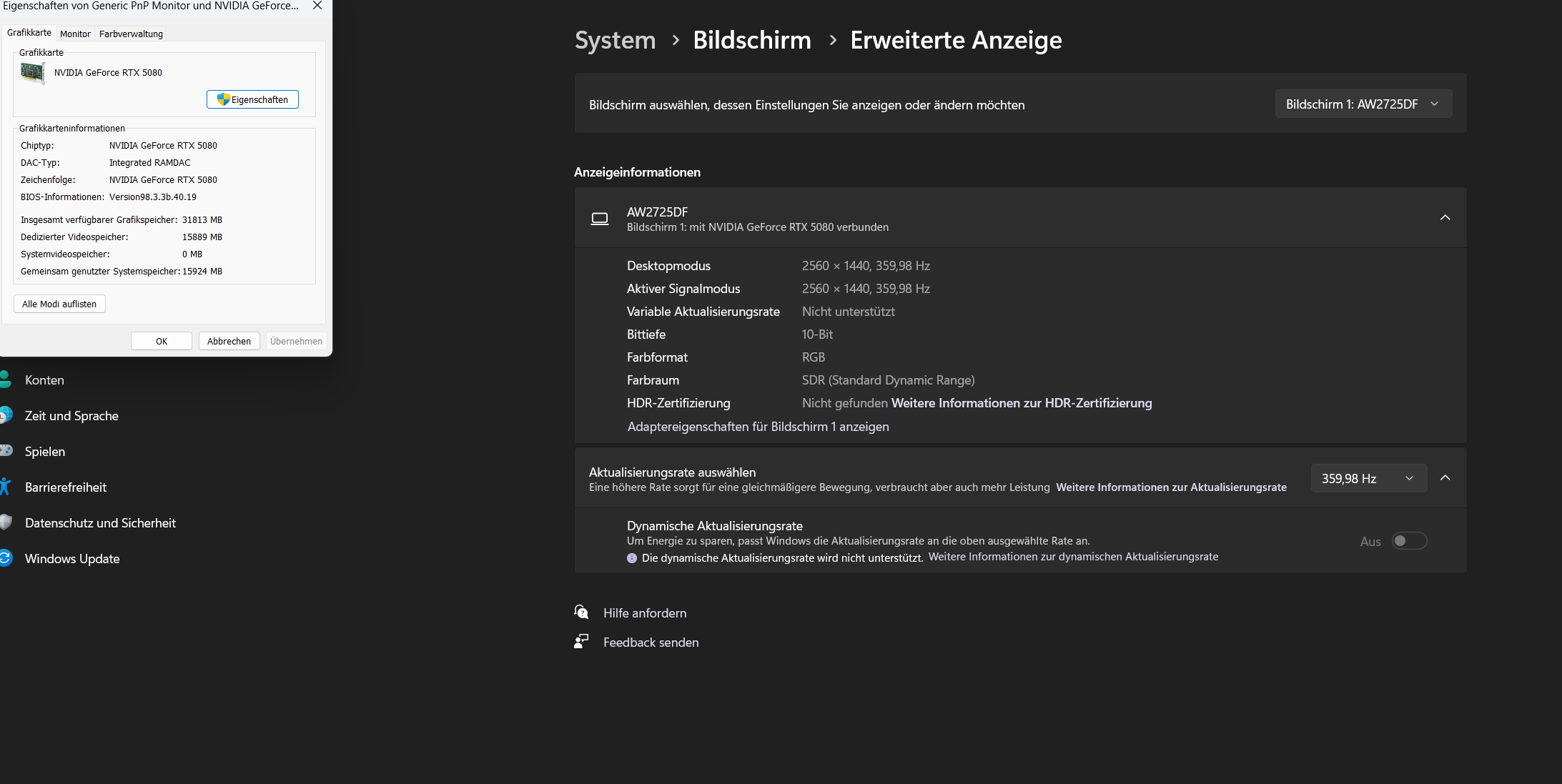Open Adaptereigenschaften für Bildschirm 1 anzeigen link
The width and height of the screenshot is (1562, 784).
coord(758,427)
